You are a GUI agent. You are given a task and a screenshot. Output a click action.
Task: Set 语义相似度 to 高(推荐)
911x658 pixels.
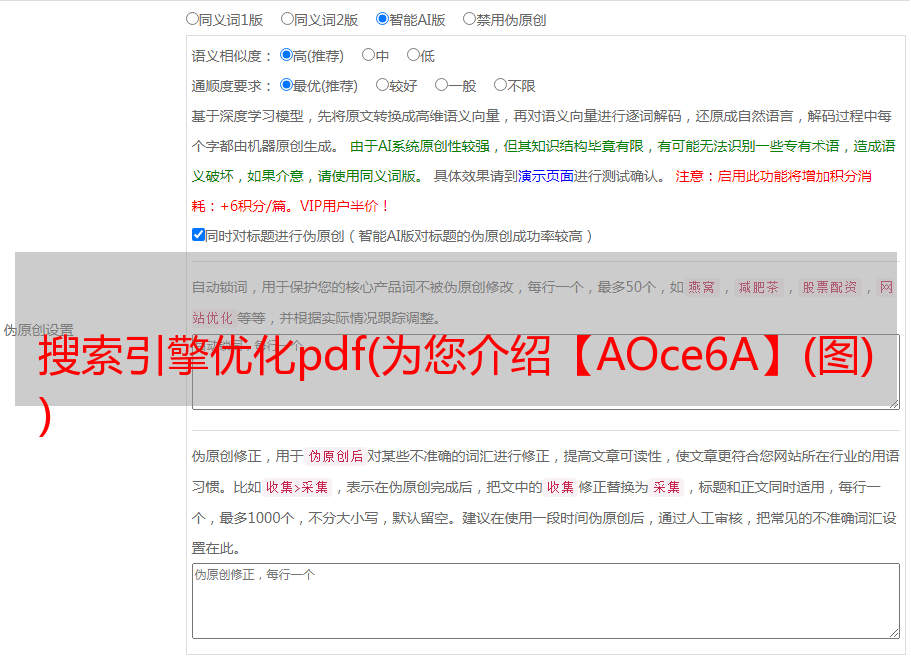tap(286, 55)
